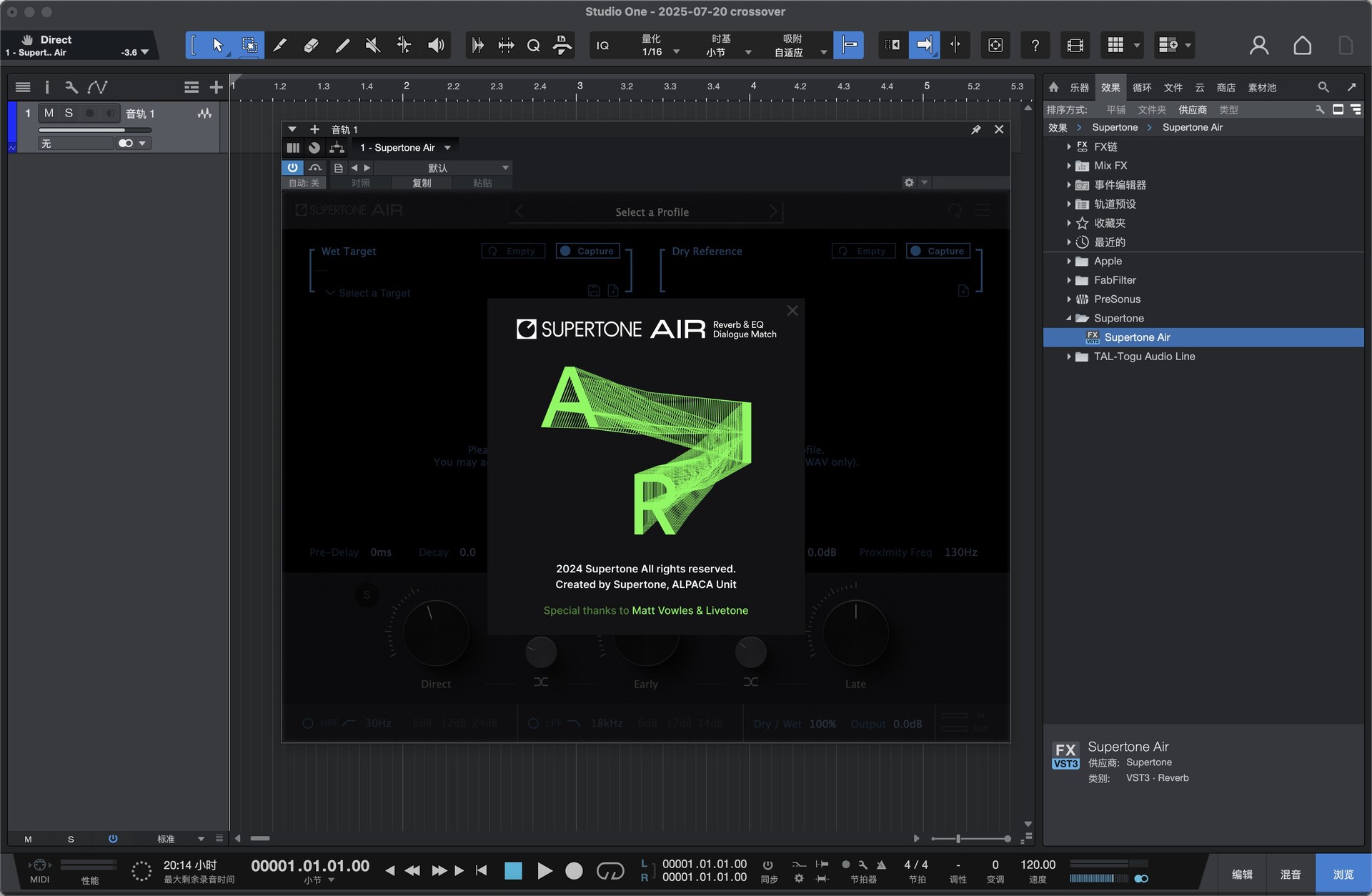Image resolution: width=1372 pixels, height=896 pixels.
Task: Click the IQ quantize button
Action: (x=603, y=46)
